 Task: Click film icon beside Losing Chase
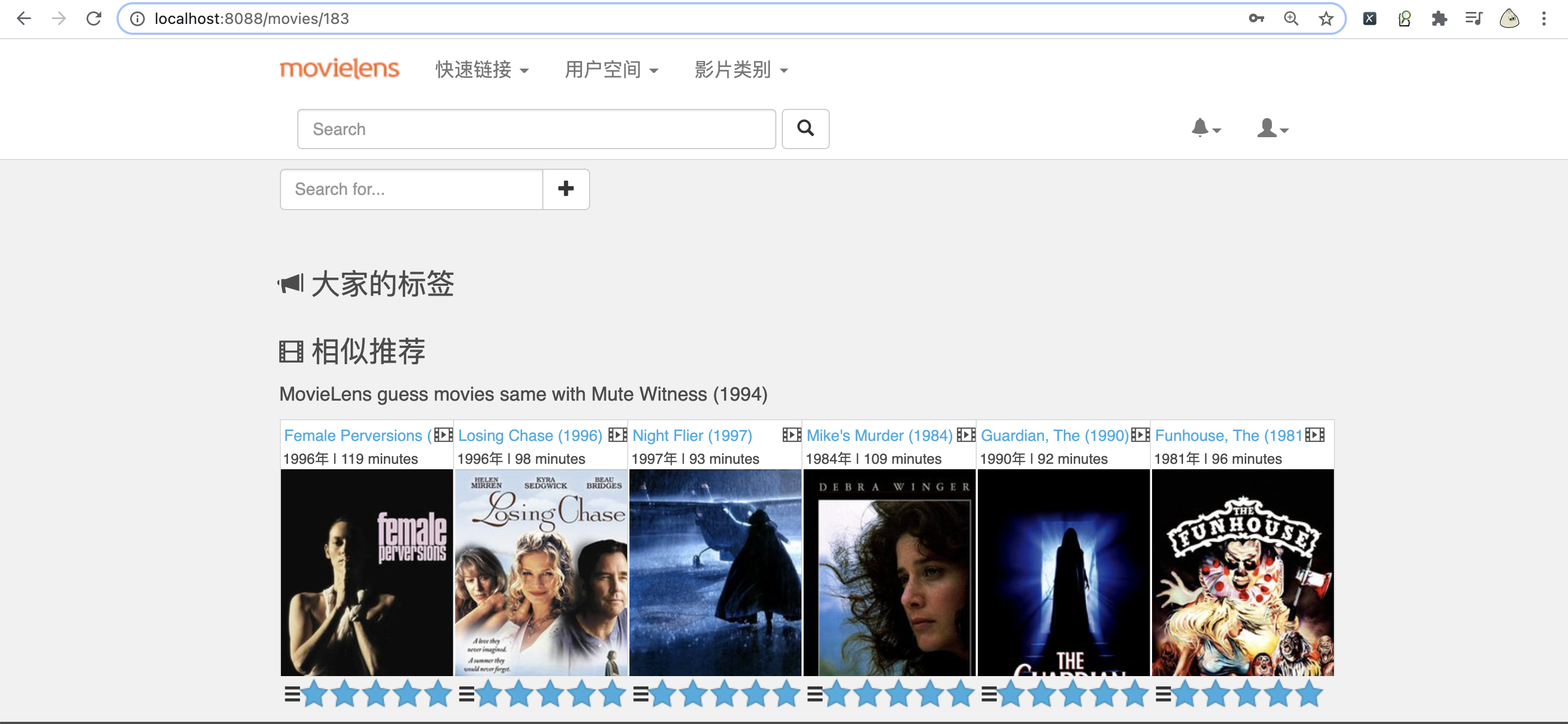(x=617, y=434)
